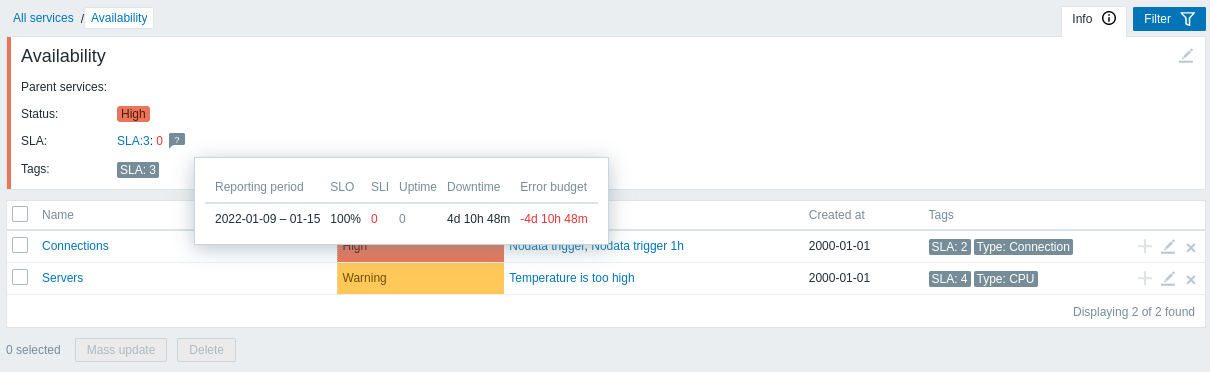Open the Filter tab

click(1169, 19)
